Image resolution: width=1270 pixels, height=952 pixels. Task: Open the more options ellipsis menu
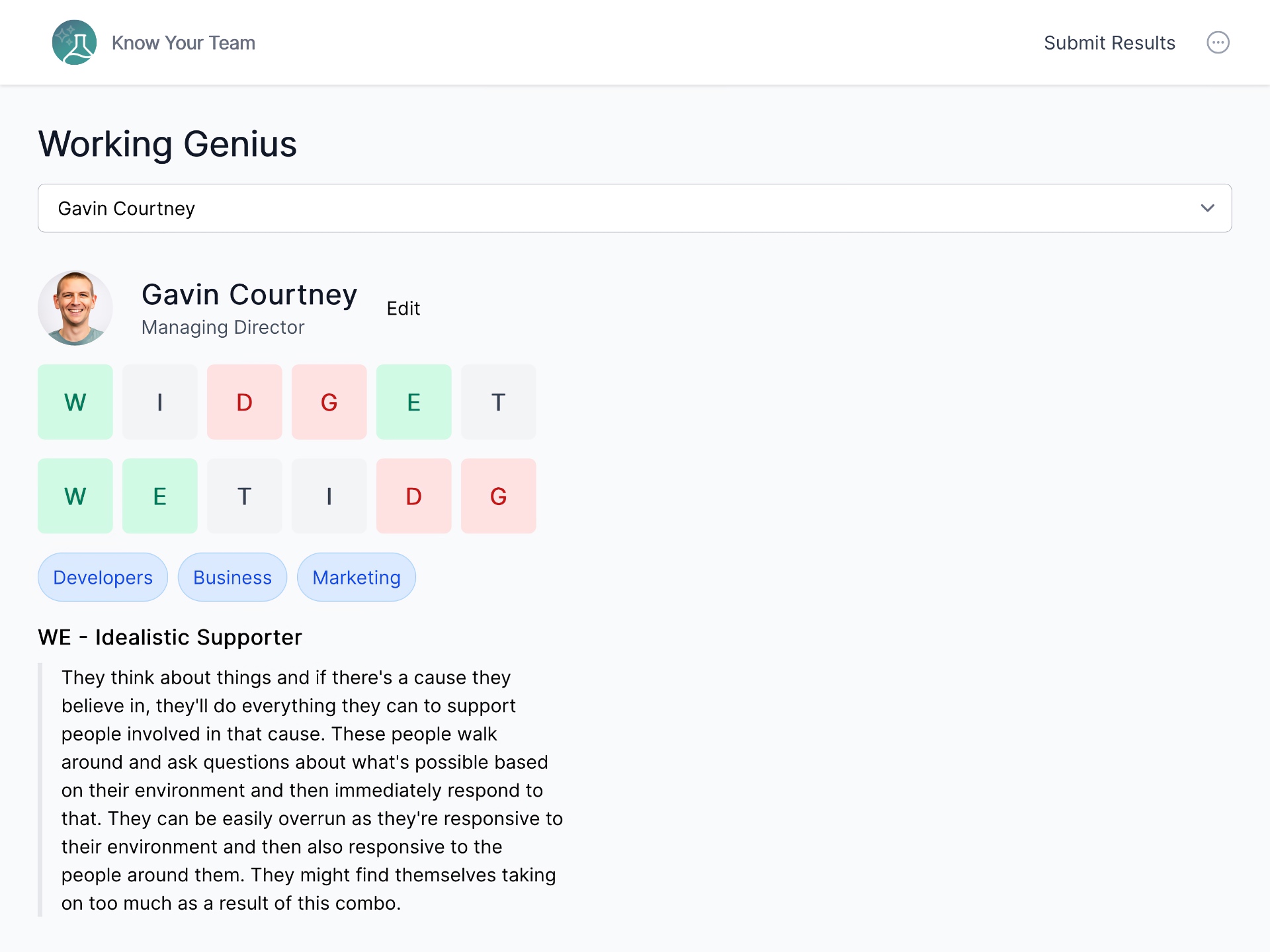[x=1218, y=42]
